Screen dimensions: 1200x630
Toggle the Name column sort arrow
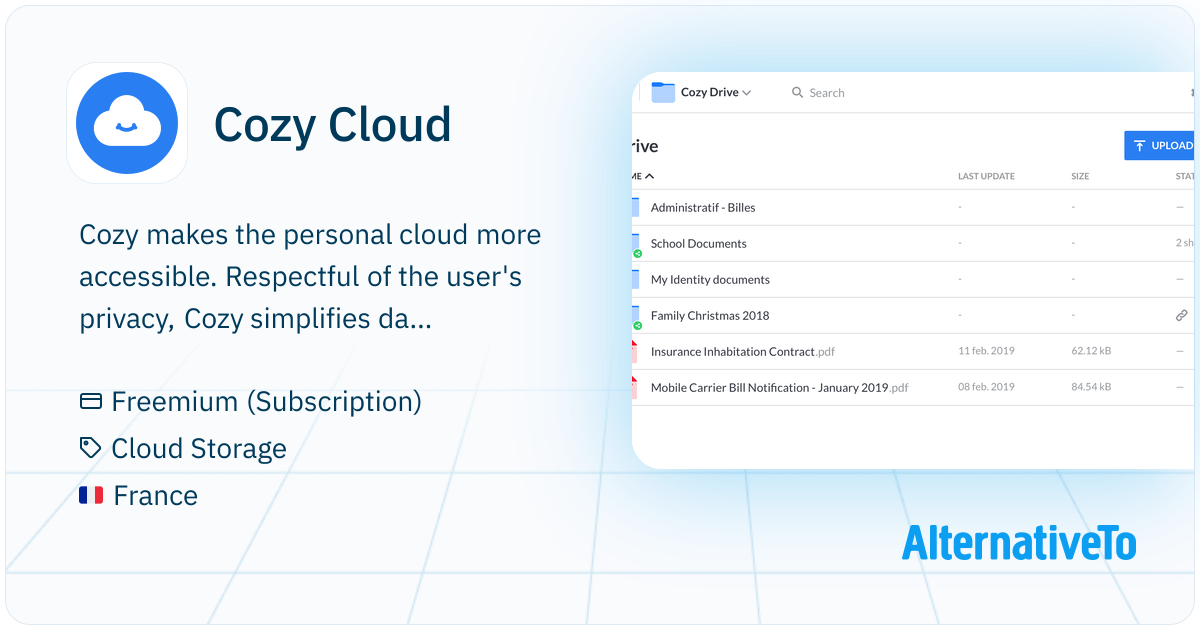point(649,176)
